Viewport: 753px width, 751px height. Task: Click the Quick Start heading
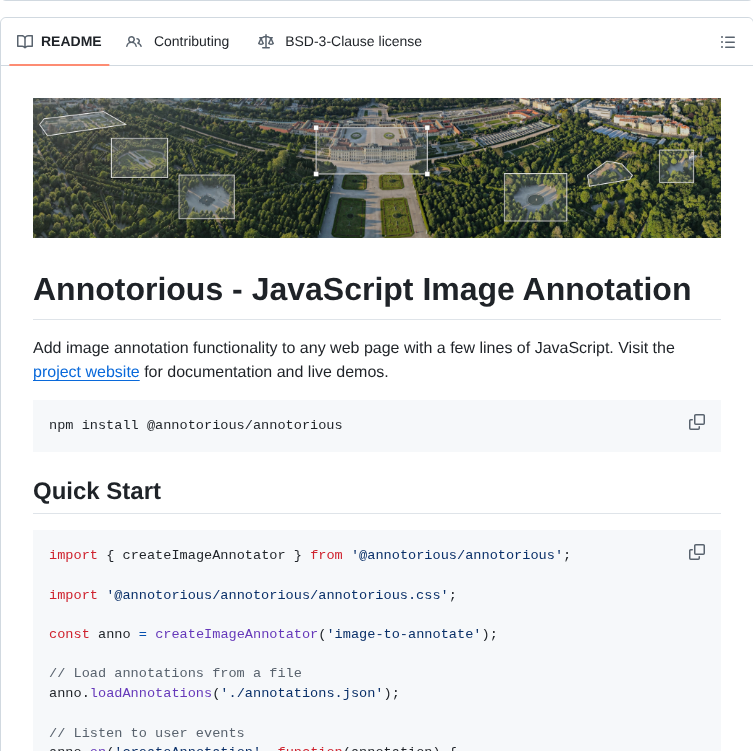click(x=97, y=491)
